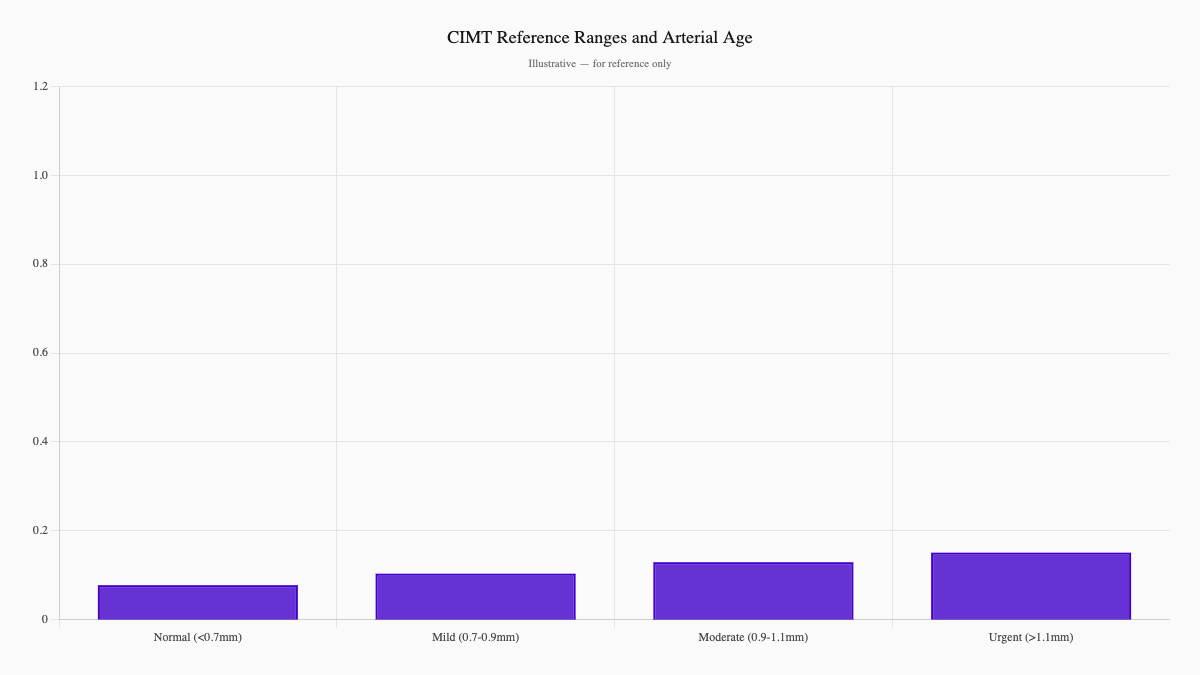Click the 0 y-axis tick label
This screenshot has width=1200, height=675.
44,618
